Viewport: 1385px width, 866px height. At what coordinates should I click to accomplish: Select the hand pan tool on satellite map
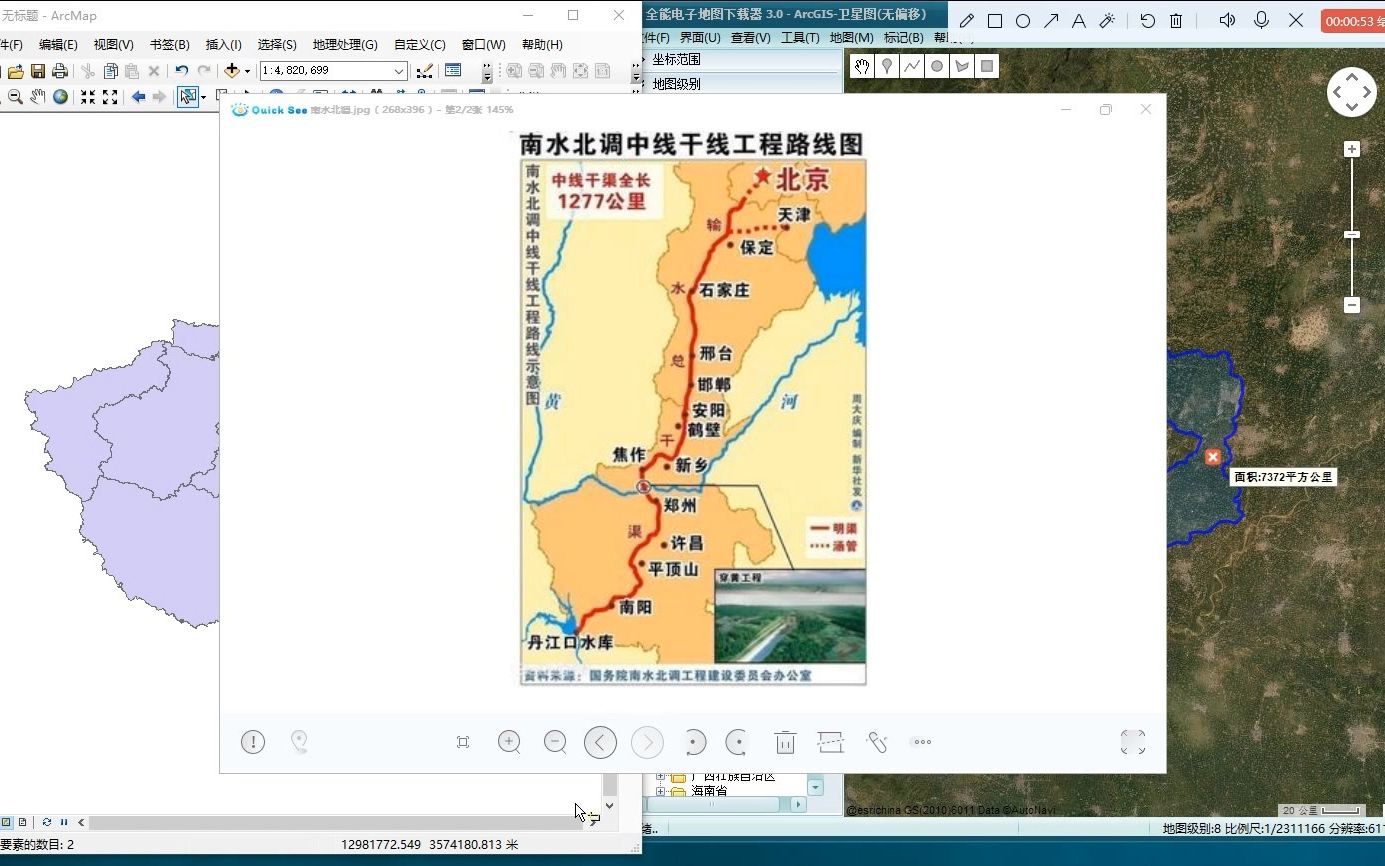861,66
